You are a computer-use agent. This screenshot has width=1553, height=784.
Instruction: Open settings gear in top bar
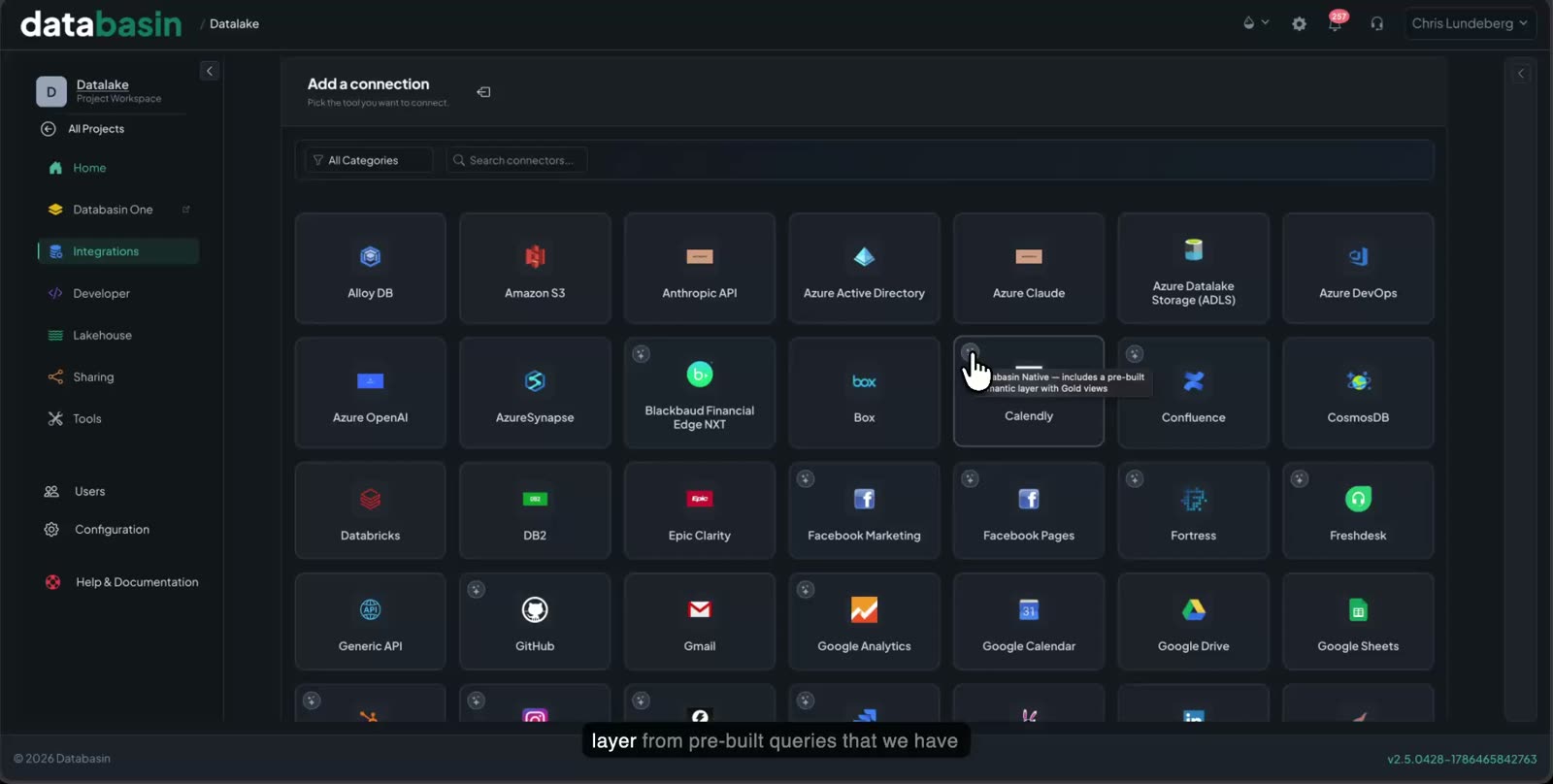tap(1299, 23)
